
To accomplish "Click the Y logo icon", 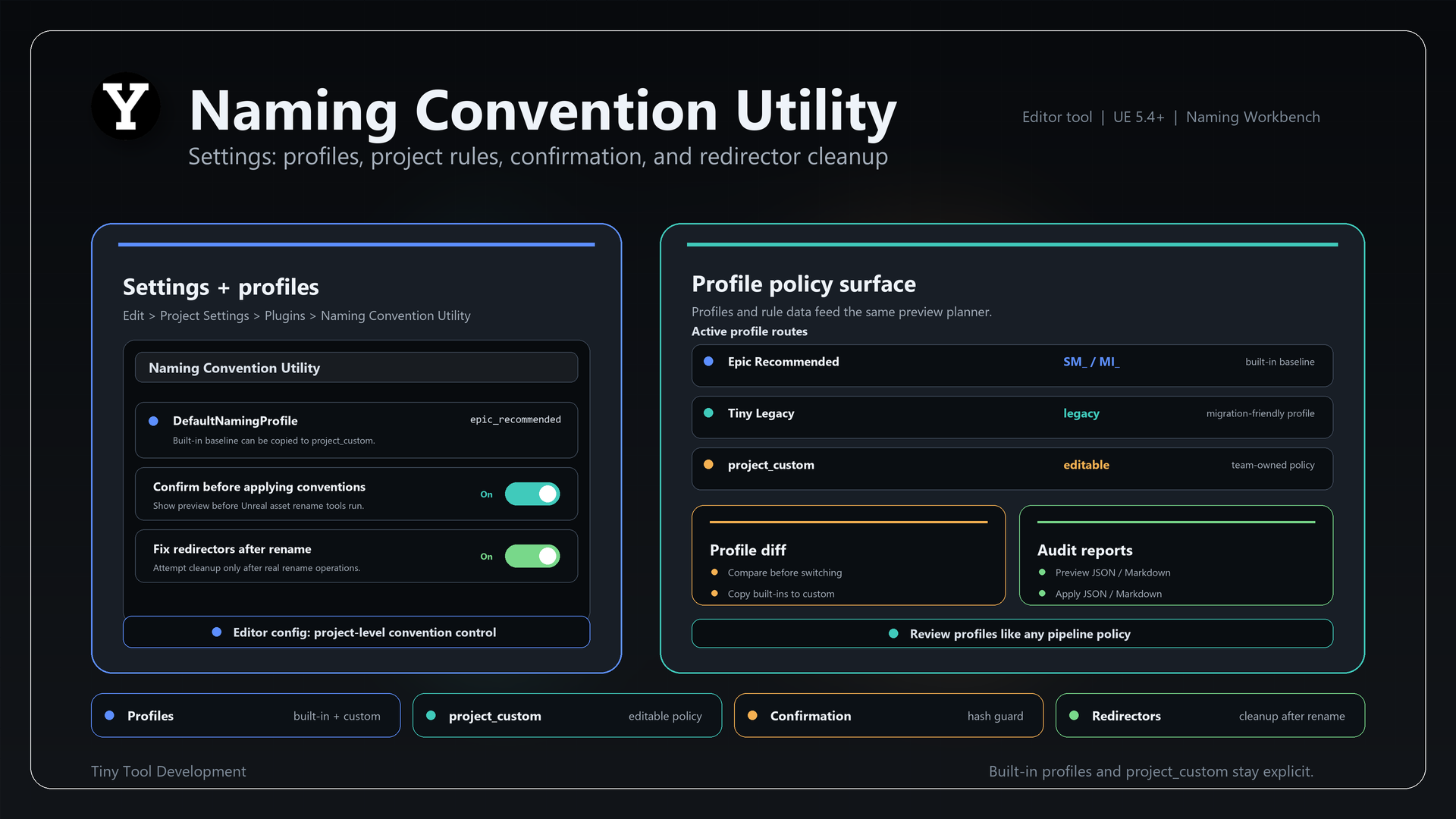I will pos(126,106).
